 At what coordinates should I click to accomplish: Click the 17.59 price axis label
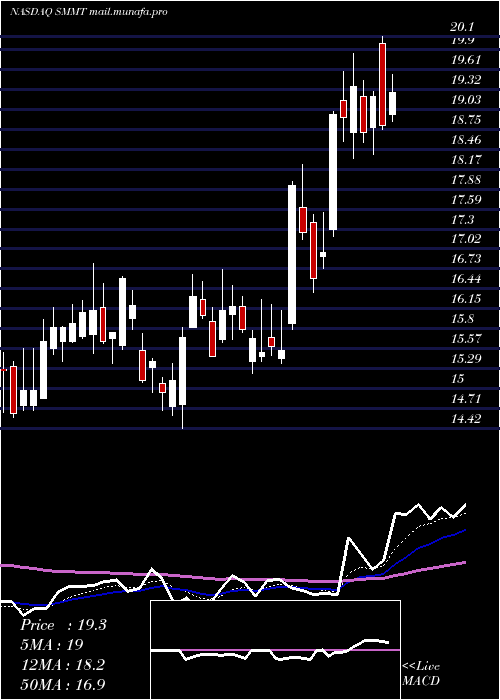point(466,199)
